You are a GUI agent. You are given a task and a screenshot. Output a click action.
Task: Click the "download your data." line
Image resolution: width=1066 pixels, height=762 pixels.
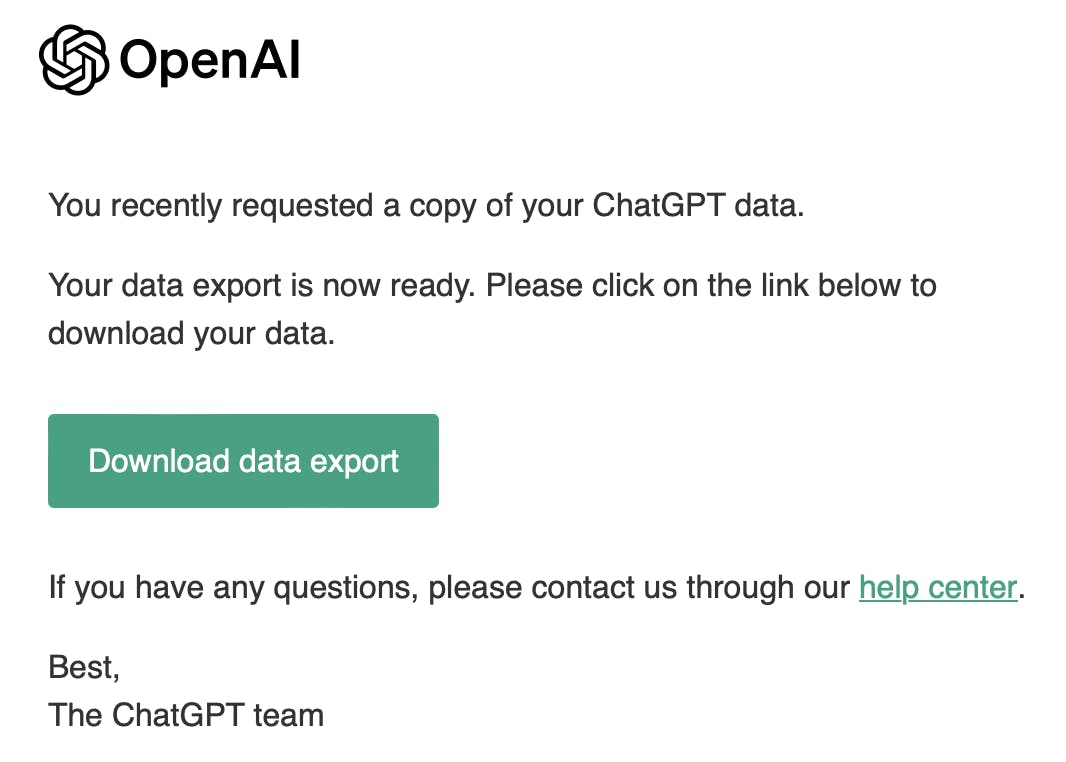point(192,334)
